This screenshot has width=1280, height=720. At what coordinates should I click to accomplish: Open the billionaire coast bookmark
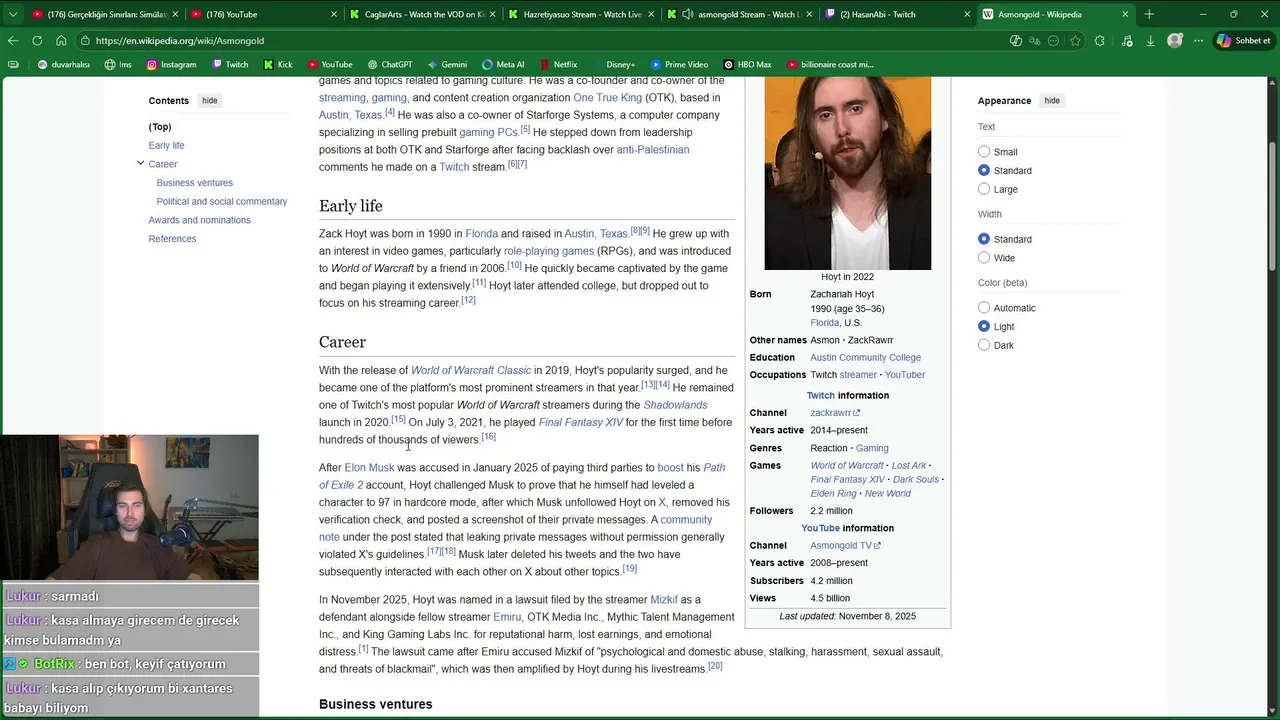830,65
